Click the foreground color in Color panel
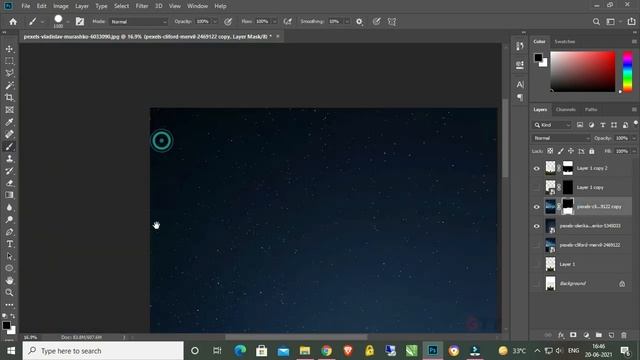The width and height of the screenshot is (640, 360). pos(538,58)
